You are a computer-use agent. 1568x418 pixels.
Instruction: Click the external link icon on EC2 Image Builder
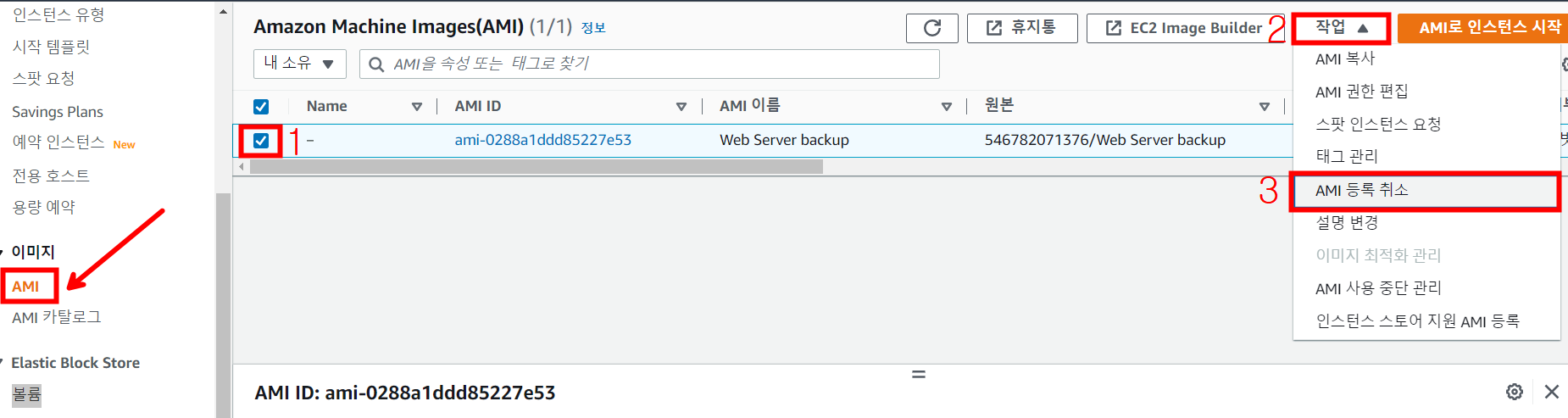click(x=1114, y=28)
